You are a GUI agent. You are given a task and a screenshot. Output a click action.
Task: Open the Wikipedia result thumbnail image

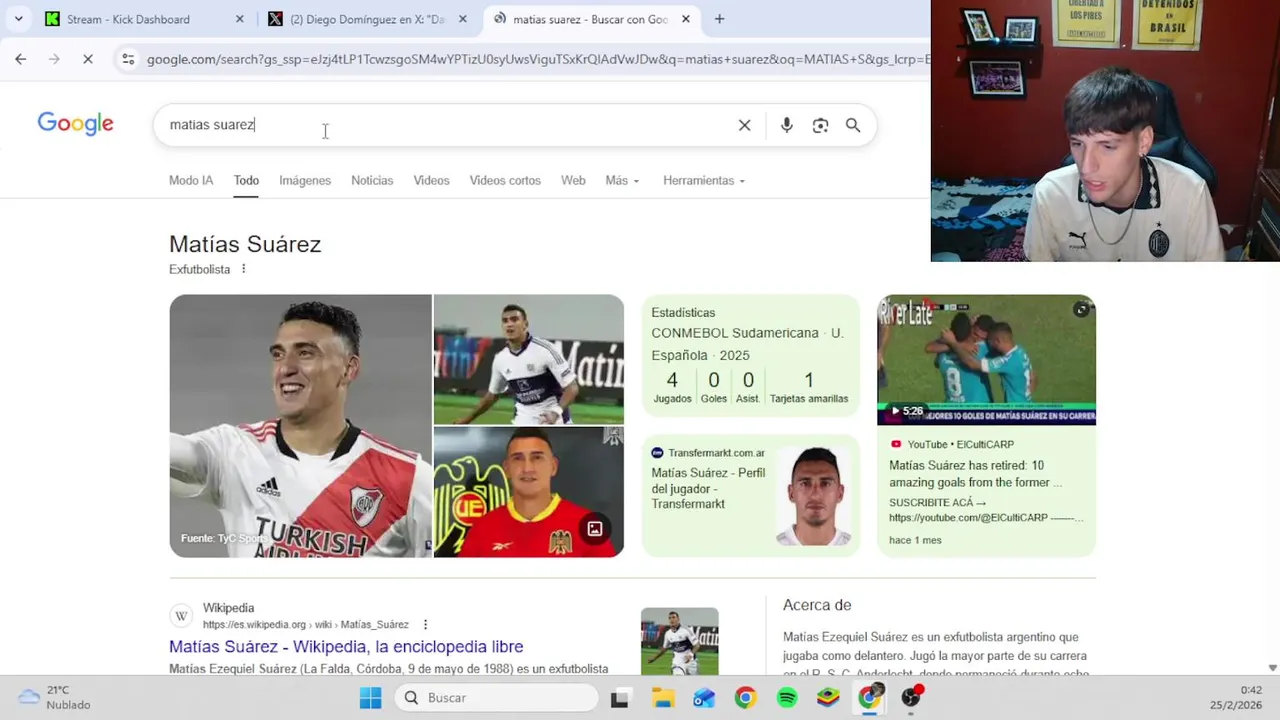pos(679,641)
